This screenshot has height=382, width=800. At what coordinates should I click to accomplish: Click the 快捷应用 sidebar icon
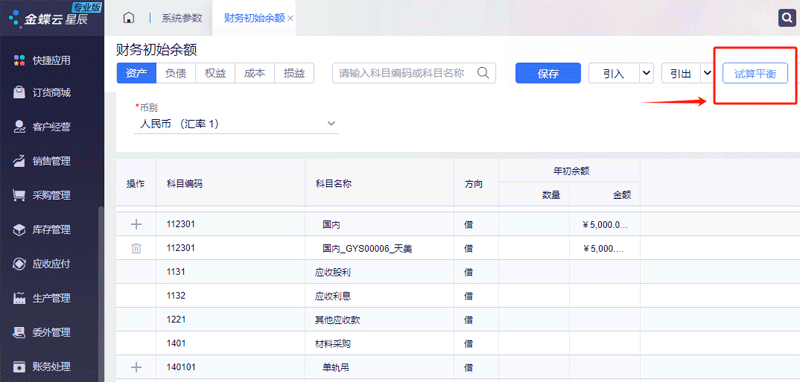click(19, 60)
